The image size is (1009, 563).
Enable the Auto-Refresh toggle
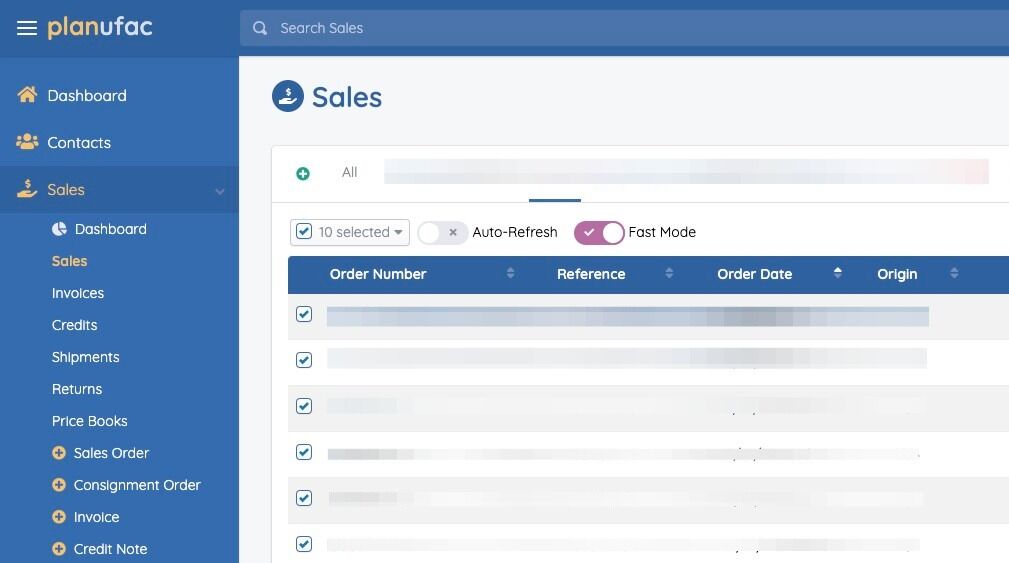pos(442,232)
